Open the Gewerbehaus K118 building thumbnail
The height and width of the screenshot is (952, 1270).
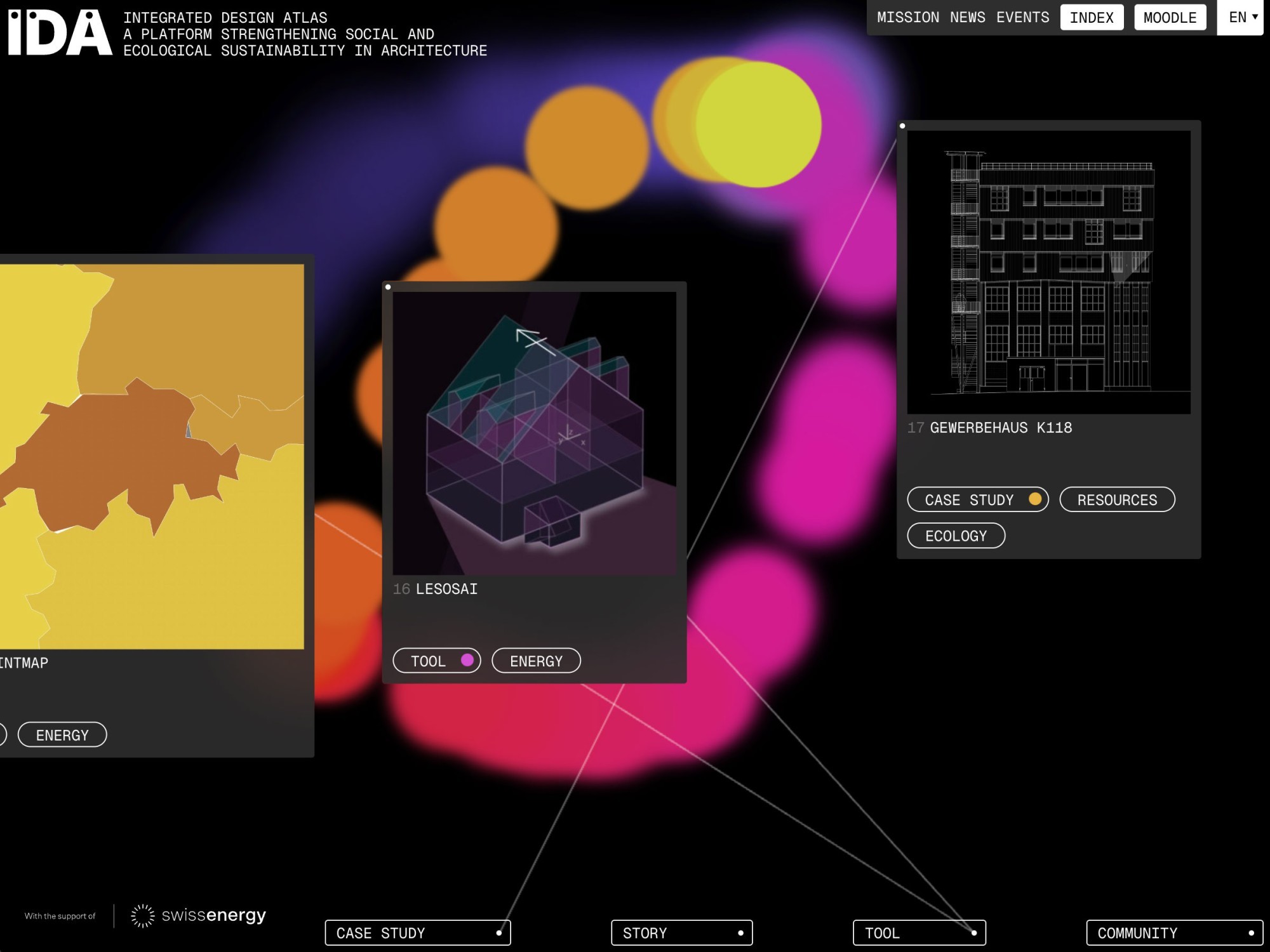tap(1048, 272)
